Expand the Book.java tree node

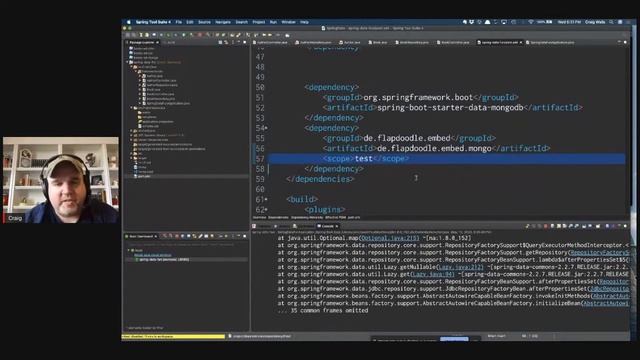pos(140,89)
